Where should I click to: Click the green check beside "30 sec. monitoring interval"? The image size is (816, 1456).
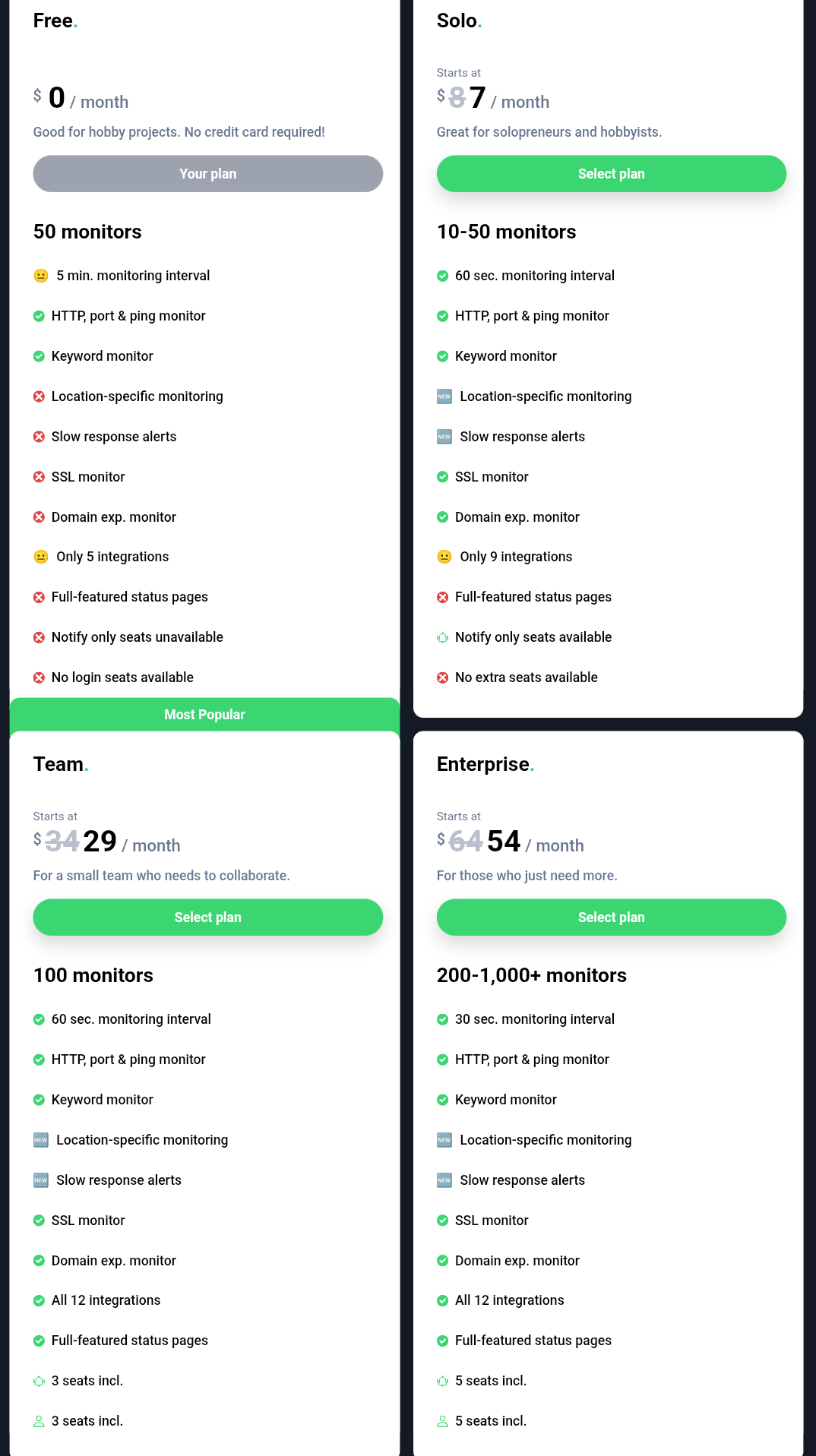coord(442,1019)
